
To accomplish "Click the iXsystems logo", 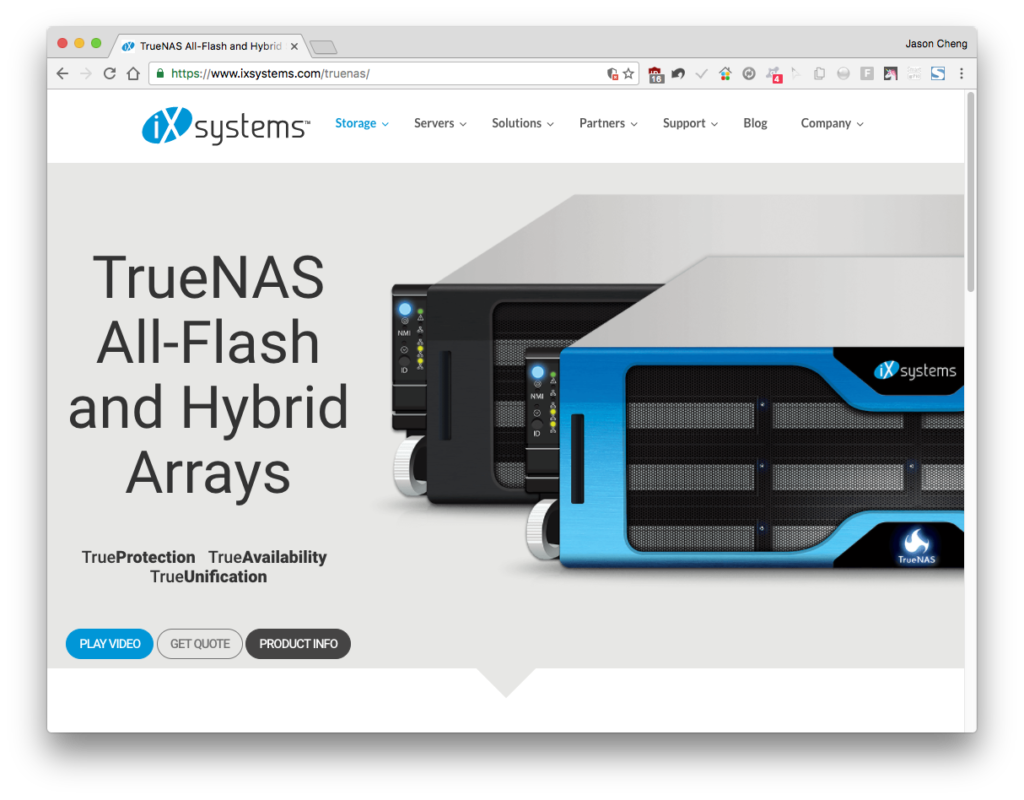I will pyautogui.click(x=226, y=125).
